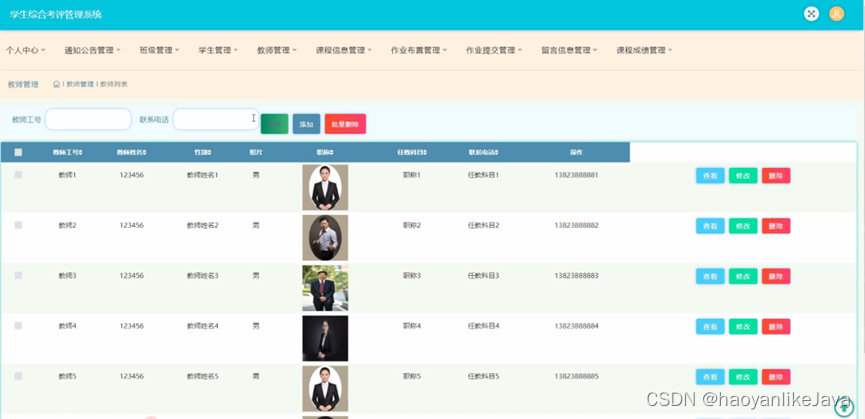The image size is (865, 419).
Task: Open photo thumbnail in 教师2 row
Action: (x=325, y=238)
